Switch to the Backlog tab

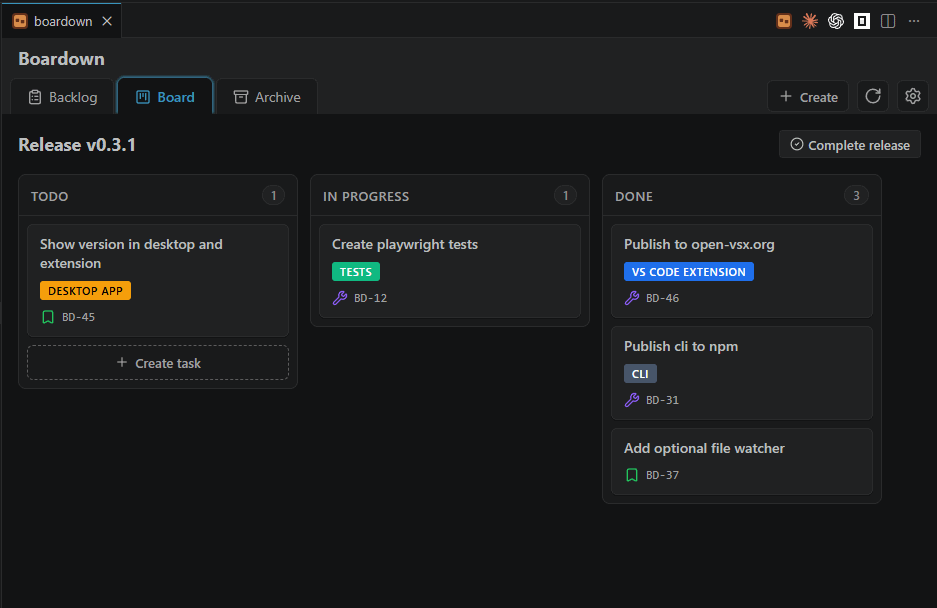(62, 97)
